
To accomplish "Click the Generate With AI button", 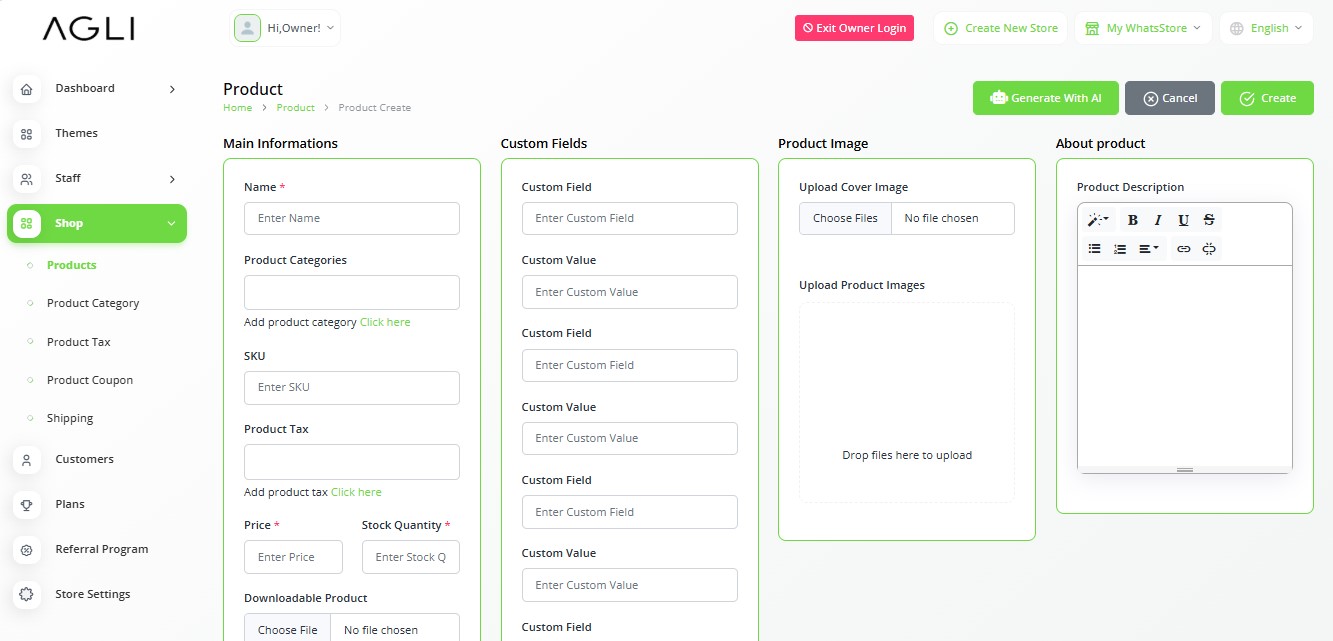I will click(1045, 98).
